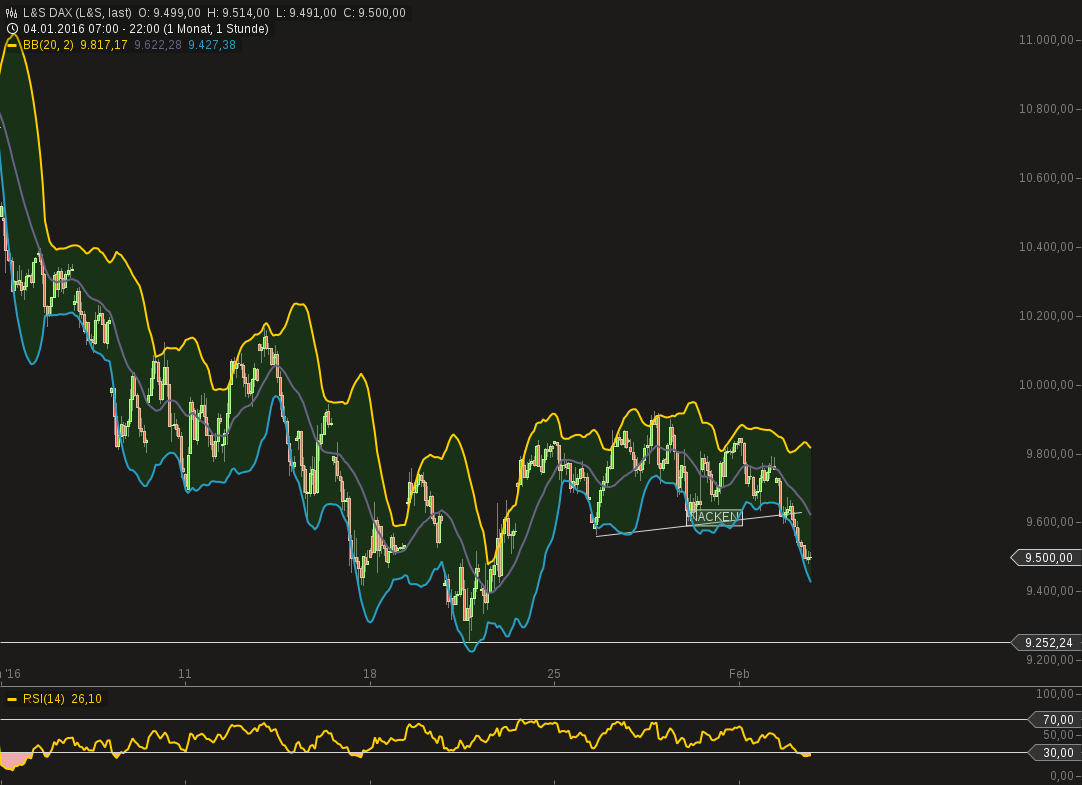The image size is (1082, 785).
Task: Open the L&S DAX instrument legend
Action: tap(60, 12)
